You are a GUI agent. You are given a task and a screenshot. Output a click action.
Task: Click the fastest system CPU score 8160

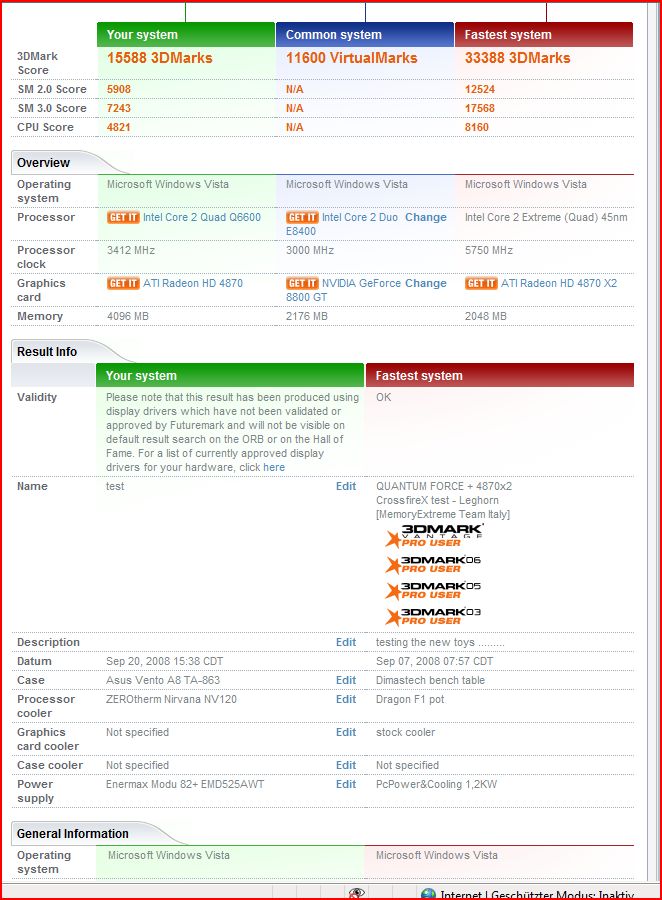[477, 127]
